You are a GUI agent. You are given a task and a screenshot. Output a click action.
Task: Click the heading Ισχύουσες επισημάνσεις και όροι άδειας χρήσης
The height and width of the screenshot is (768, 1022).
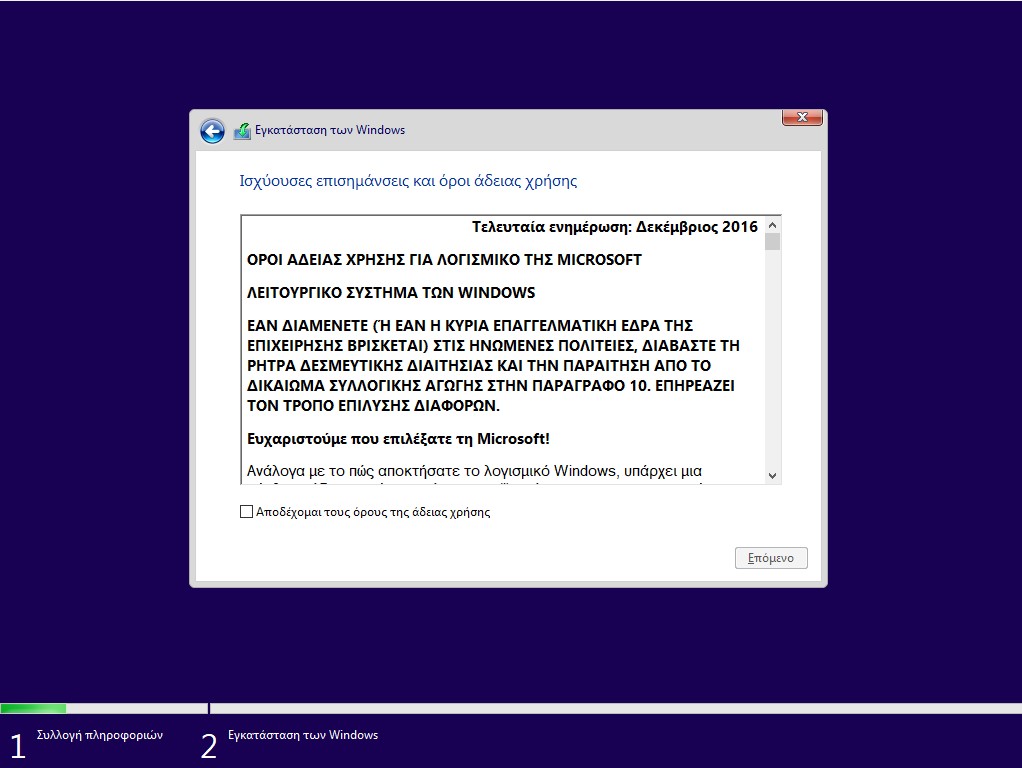tap(408, 181)
